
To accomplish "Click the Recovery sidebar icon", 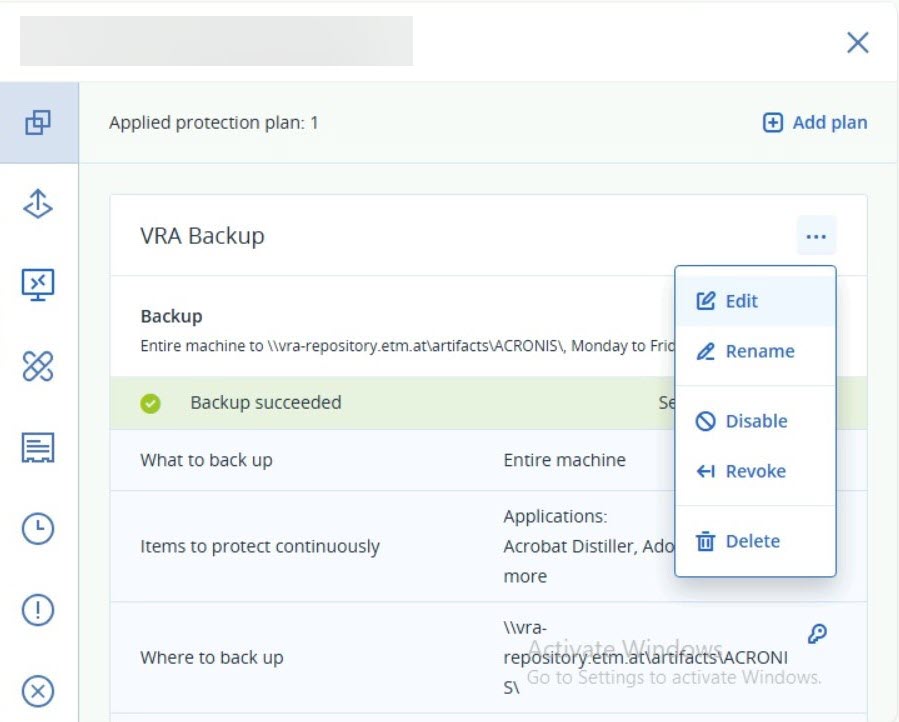I will click(38, 204).
